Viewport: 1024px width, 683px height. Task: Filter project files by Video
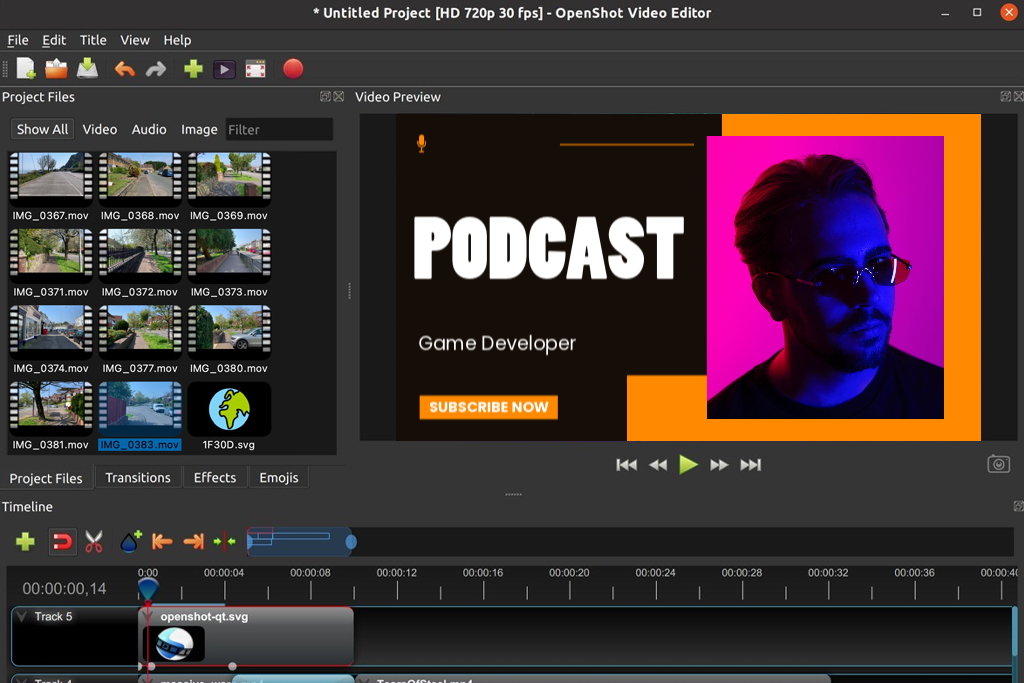[100, 129]
